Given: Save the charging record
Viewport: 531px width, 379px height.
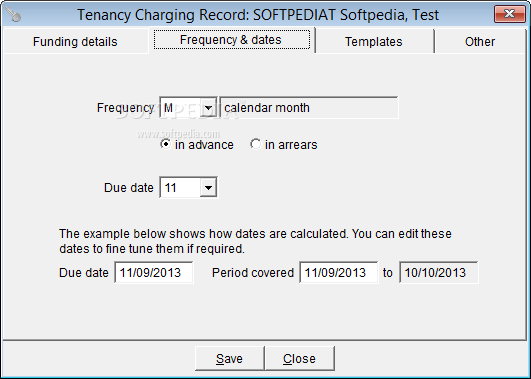Looking at the screenshot, I should pos(229,358).
